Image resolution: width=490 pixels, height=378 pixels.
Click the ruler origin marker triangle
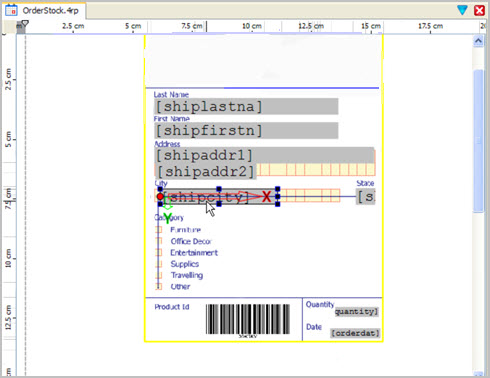25,23
